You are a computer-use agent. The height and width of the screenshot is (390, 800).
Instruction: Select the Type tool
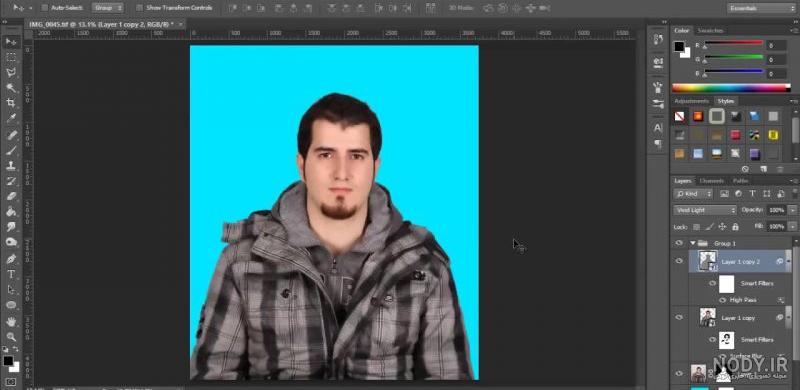pyautogui.click(x=11, y=274)
